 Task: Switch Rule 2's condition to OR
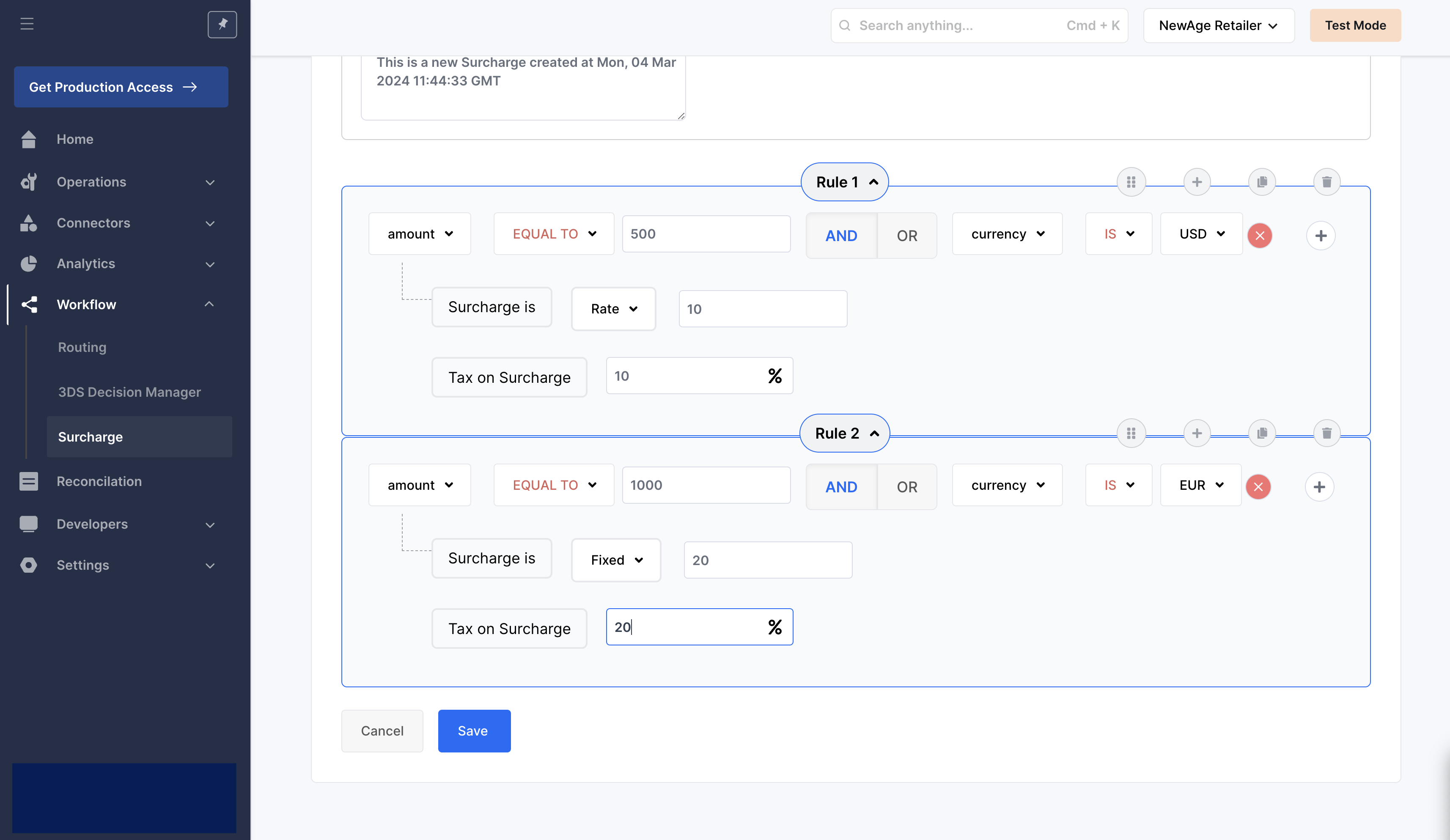click(907, 487)
